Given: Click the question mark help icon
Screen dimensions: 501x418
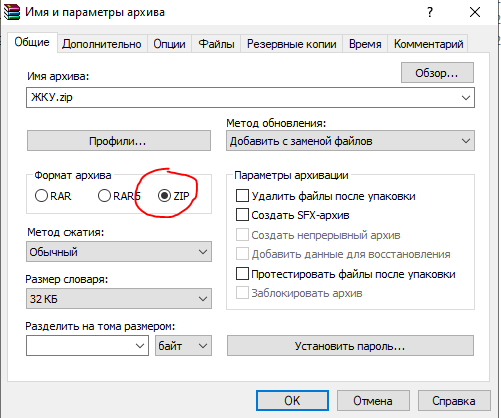Looking at the screenshot, I should pos(430,12).
